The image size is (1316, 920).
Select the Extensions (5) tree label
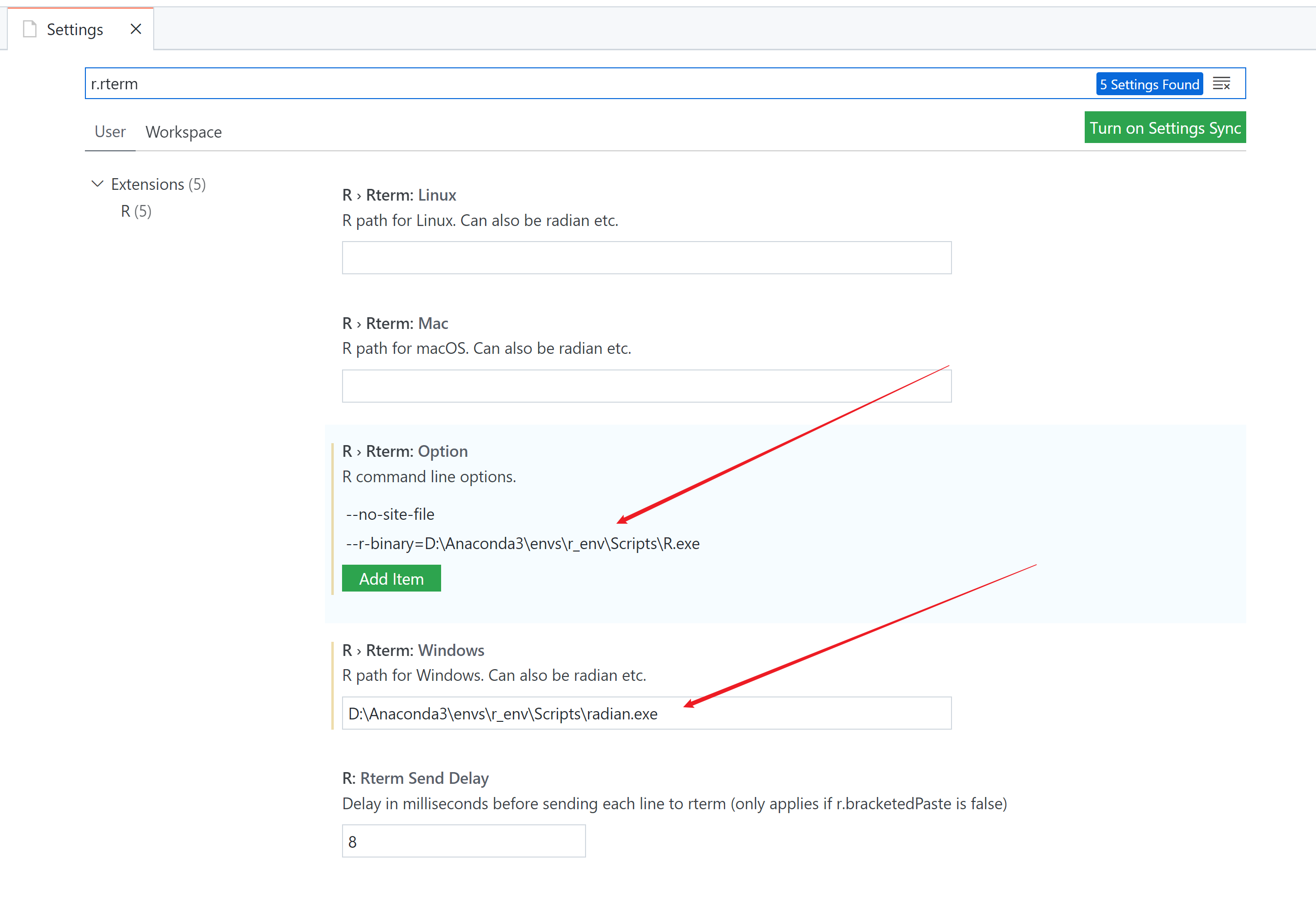(x=158, y=184)
